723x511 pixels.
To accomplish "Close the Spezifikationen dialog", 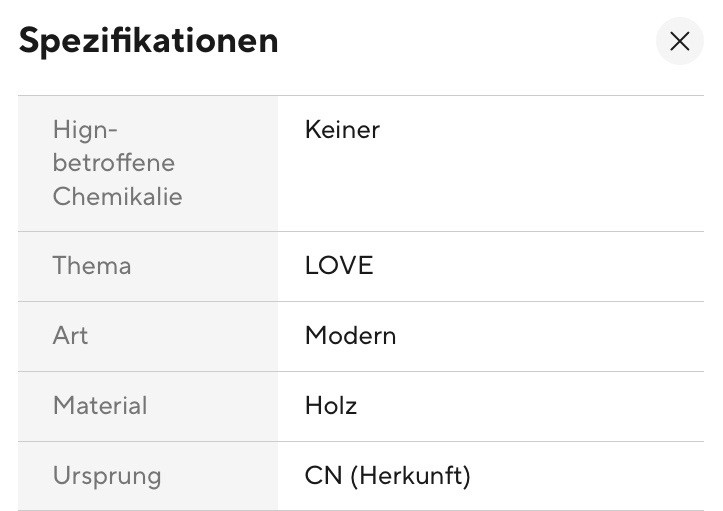I will coord(680,41).
